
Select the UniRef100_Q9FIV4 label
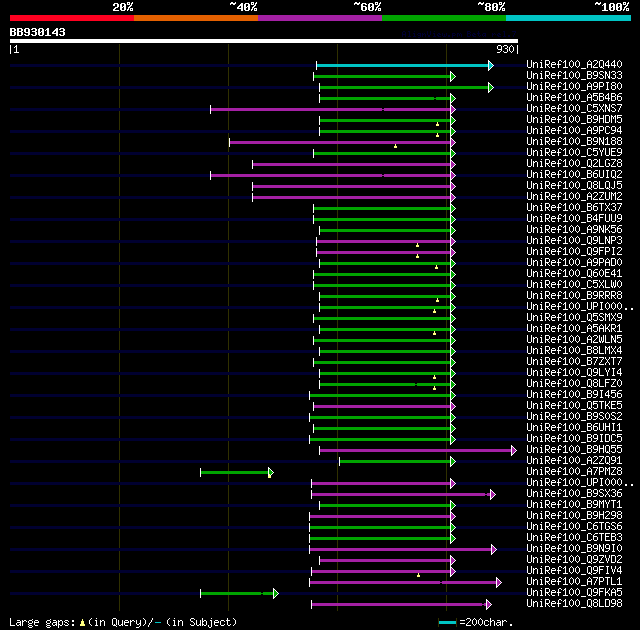(574, 571)
